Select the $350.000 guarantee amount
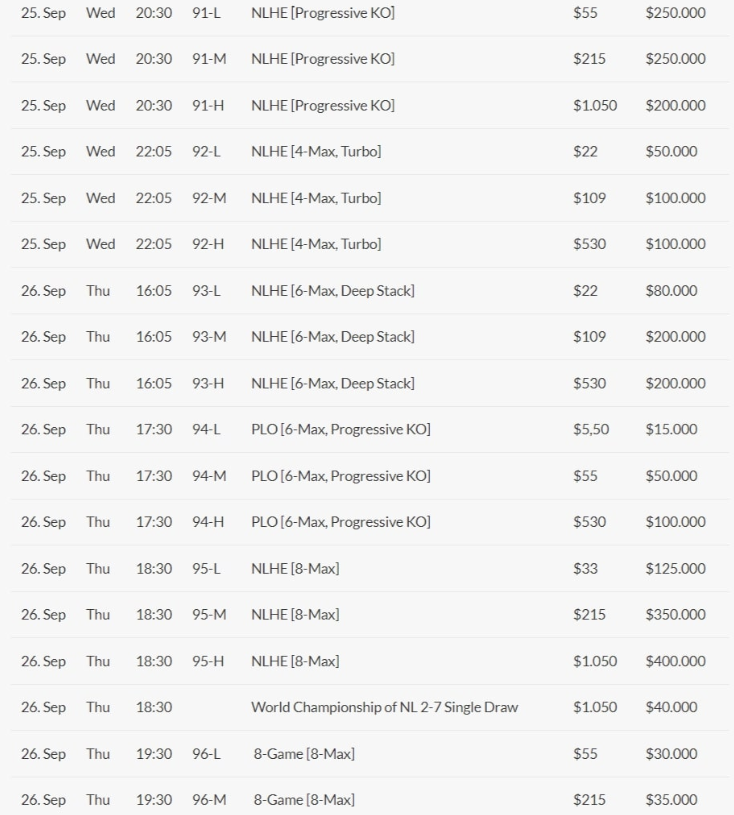Viewport: 734px width, 815px height. click(x=675, y=615)
